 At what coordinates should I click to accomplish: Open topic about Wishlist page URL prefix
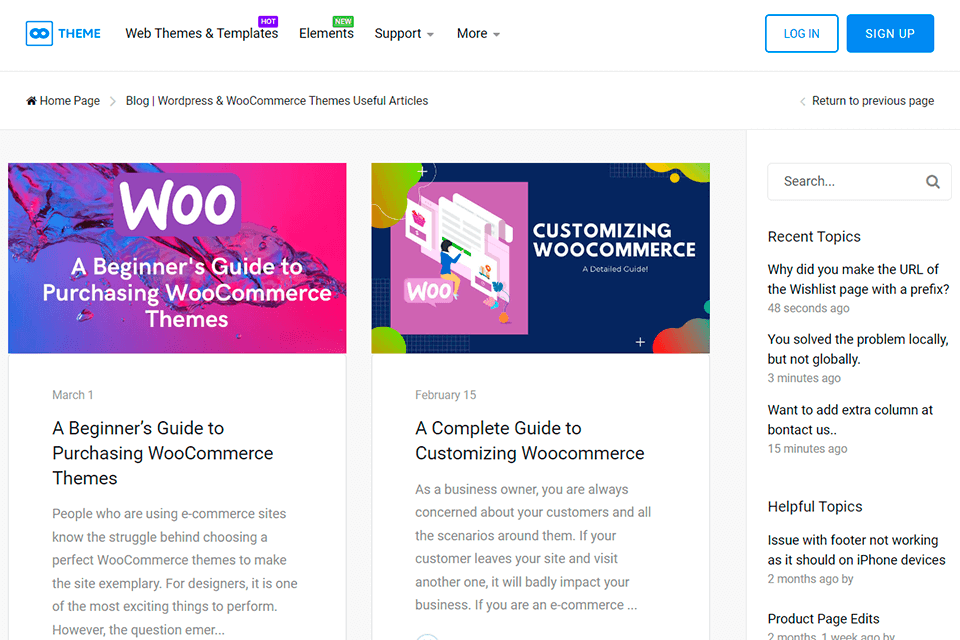[x=858, y=279]
